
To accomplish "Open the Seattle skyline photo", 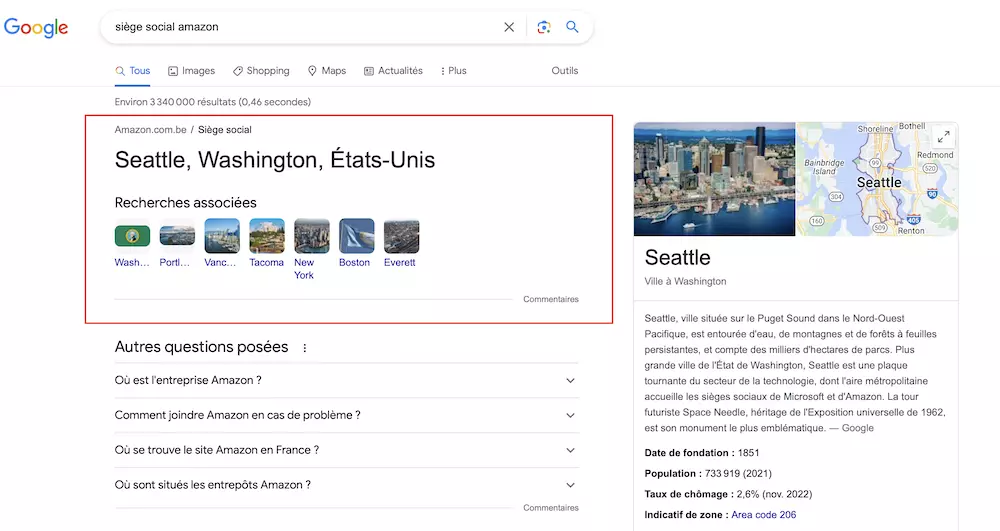I will [714, 179].
